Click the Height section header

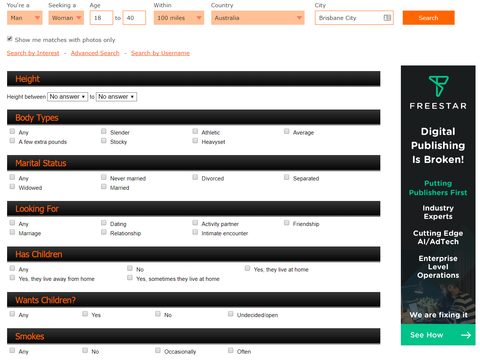193,79
